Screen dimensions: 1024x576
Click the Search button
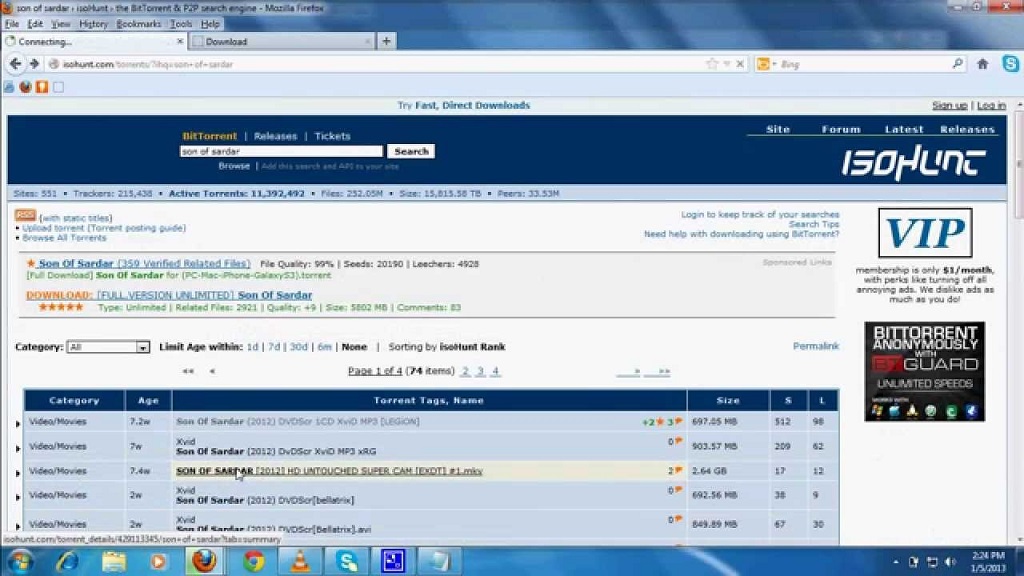pos(411,151)
